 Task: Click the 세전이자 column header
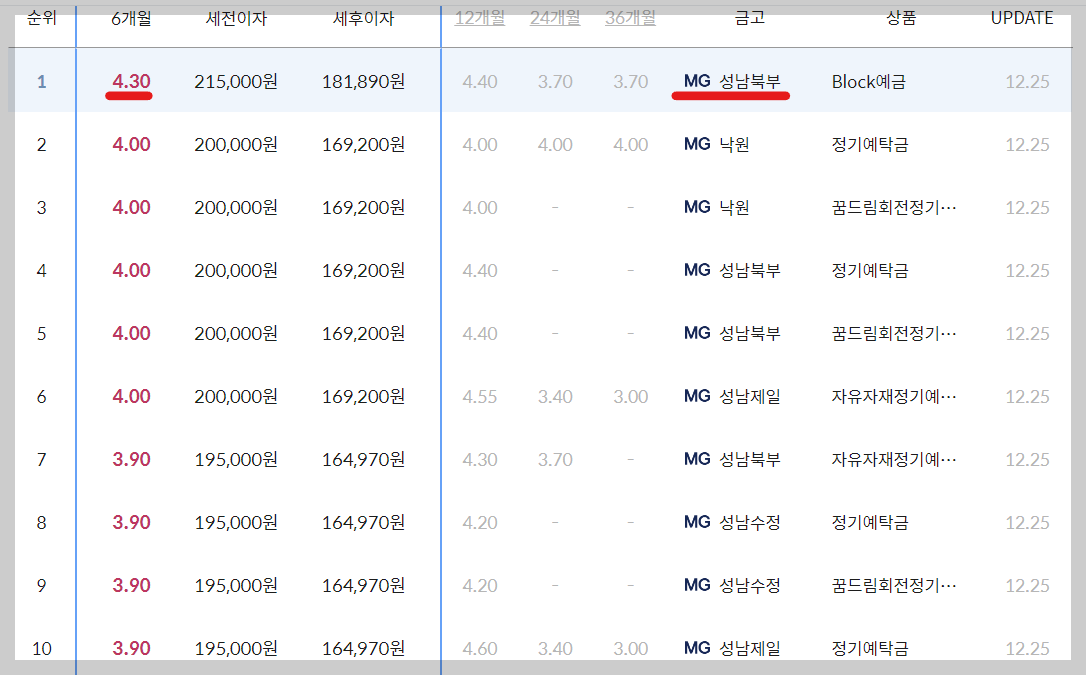tap(238, 17)
